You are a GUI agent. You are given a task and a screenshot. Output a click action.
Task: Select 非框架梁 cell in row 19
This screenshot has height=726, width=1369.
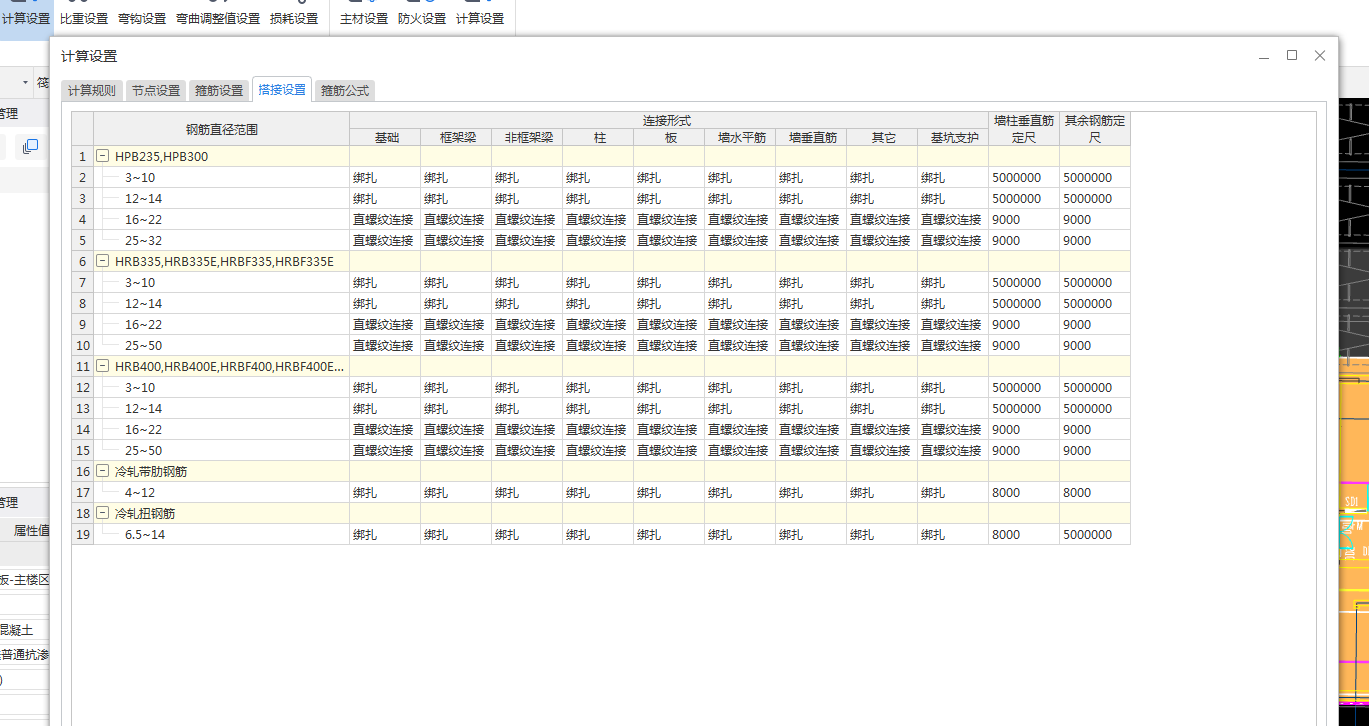coord(528,535)
